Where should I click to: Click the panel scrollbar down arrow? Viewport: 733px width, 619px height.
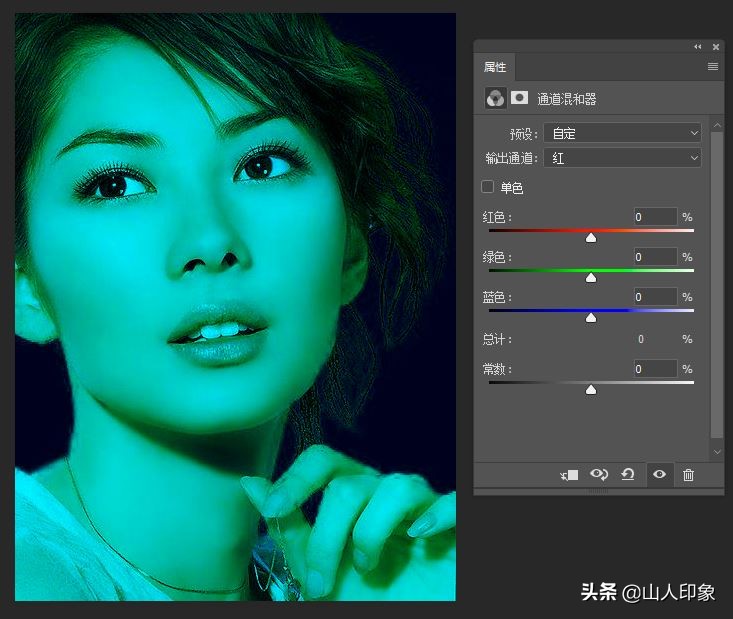717,452
